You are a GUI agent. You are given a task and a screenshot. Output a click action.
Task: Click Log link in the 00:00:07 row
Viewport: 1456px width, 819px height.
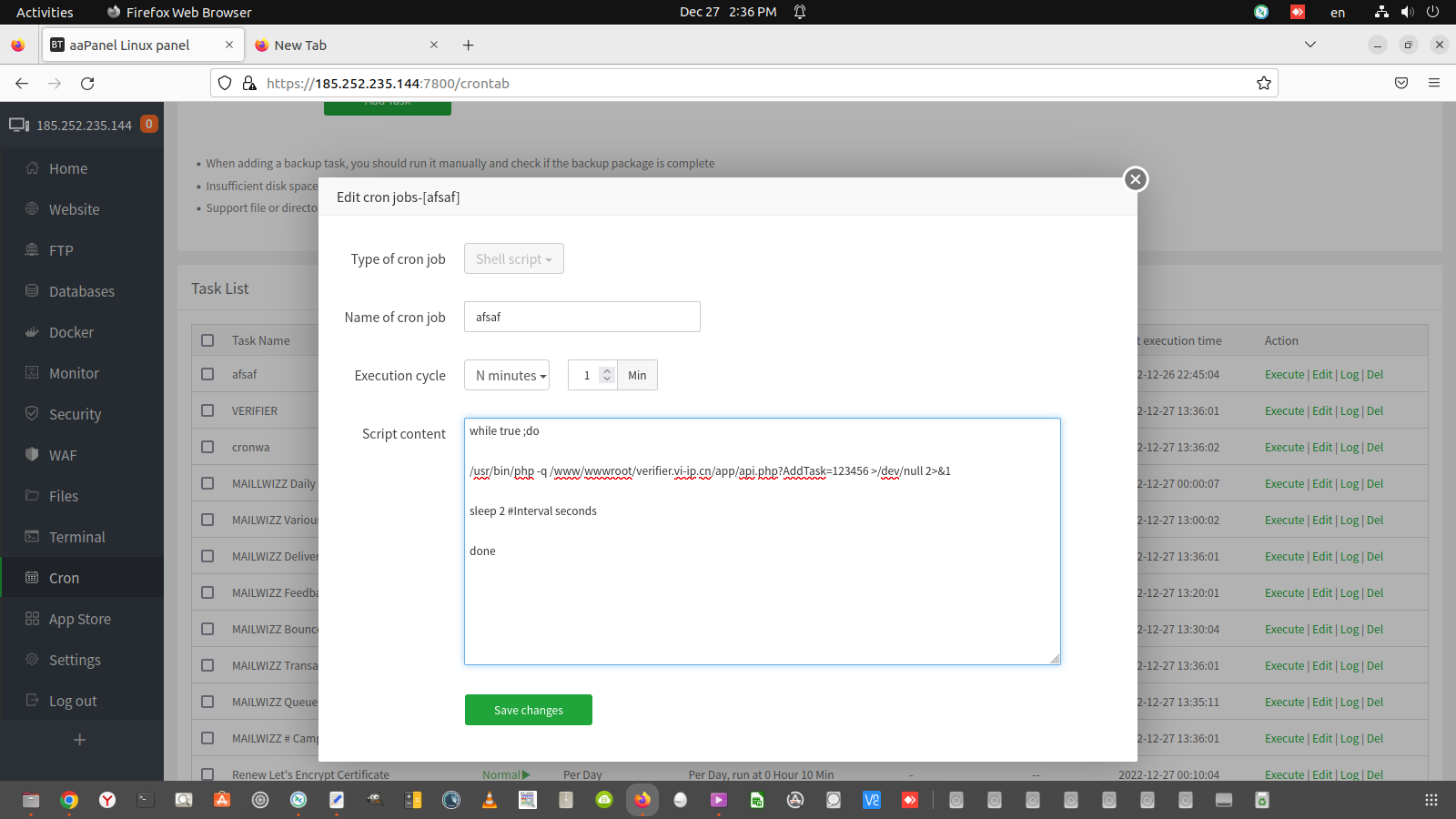point(1350,483)
